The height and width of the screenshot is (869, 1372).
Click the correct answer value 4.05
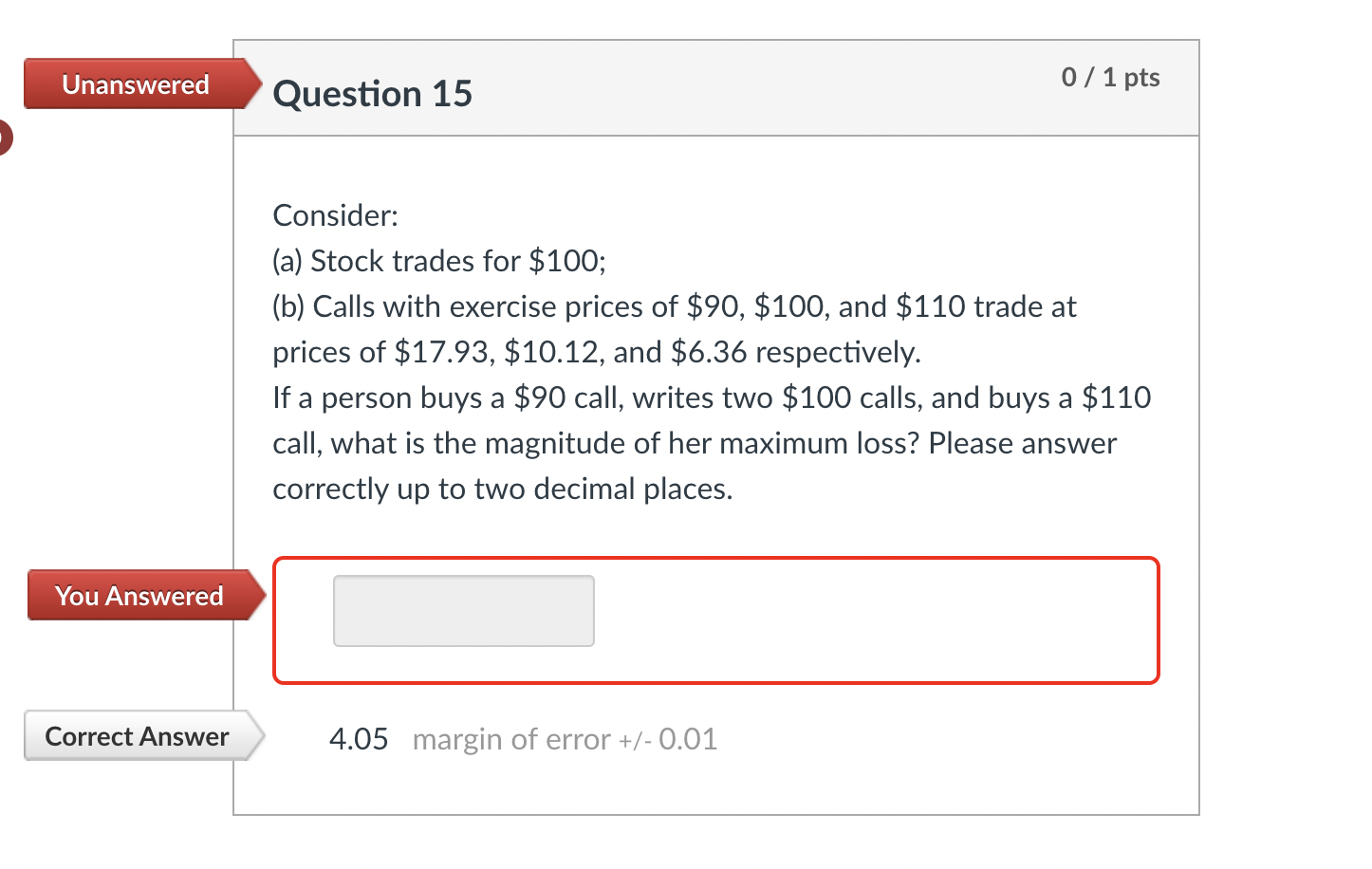tap(359, 738)
